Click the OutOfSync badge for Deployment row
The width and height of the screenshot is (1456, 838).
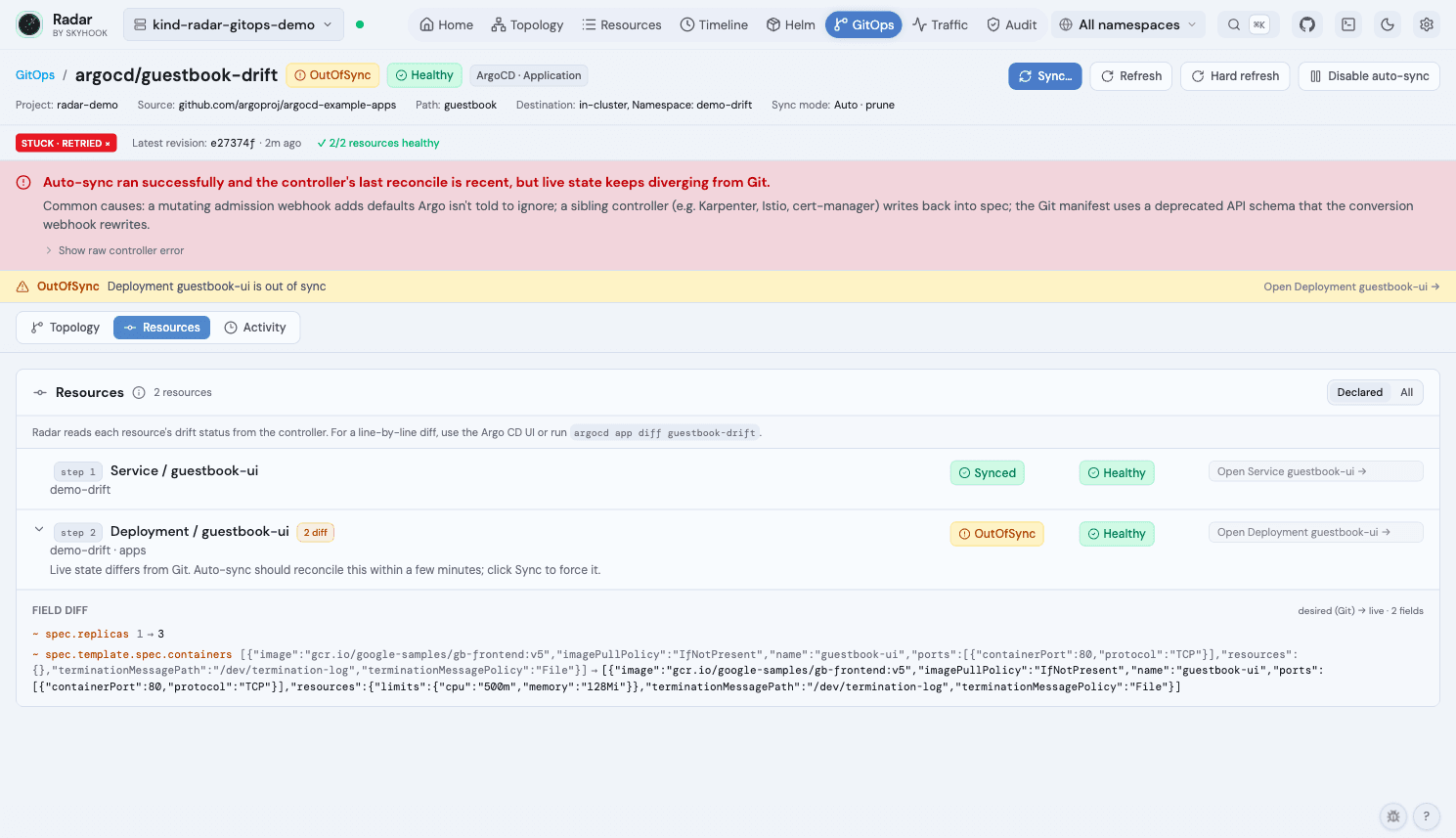[x=997, y=534]
